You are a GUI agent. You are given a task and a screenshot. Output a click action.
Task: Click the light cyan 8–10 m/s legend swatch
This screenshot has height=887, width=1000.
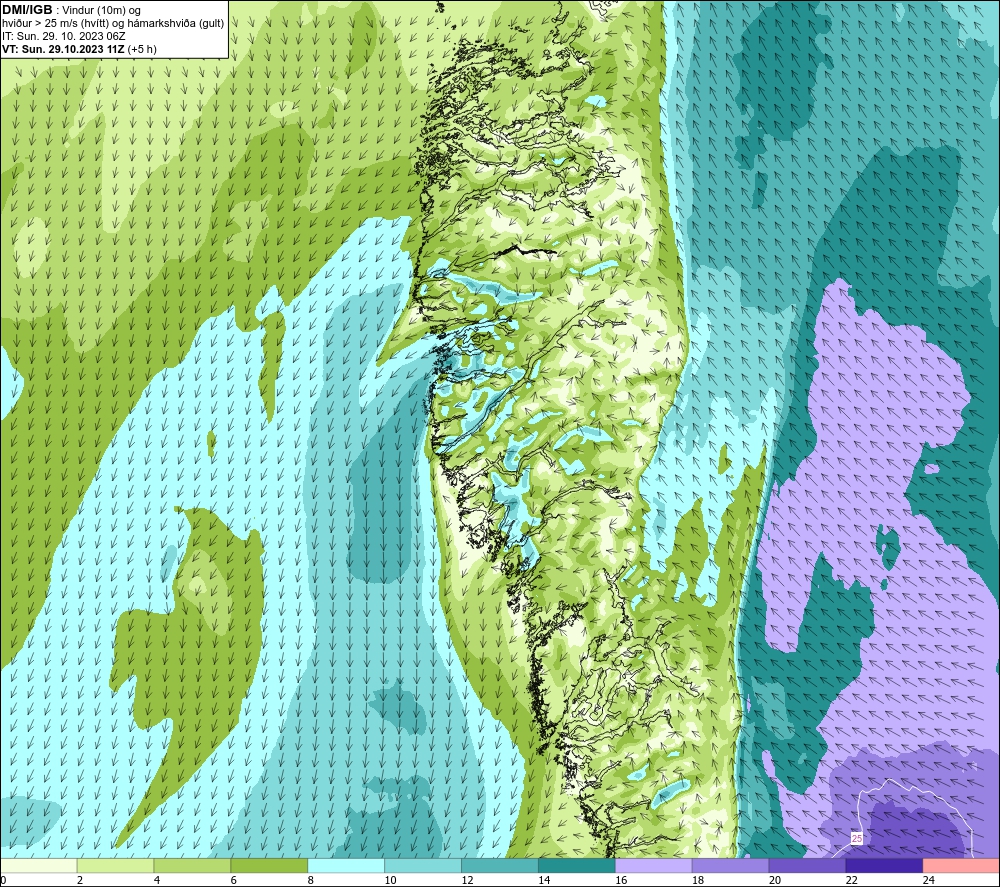[x=346, y=866]
